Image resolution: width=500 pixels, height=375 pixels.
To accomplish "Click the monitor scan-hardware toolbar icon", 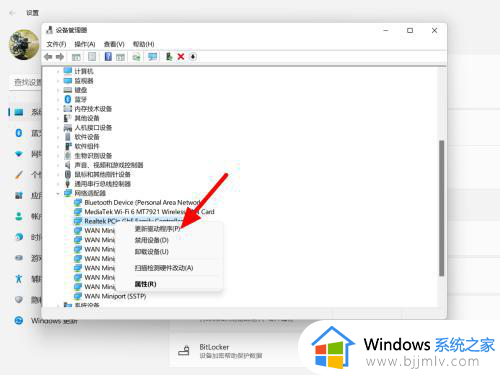I will pos(153,57).
